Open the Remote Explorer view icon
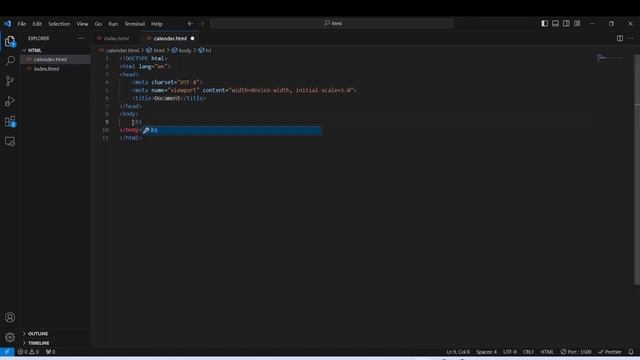 click(x=10, y=141)
